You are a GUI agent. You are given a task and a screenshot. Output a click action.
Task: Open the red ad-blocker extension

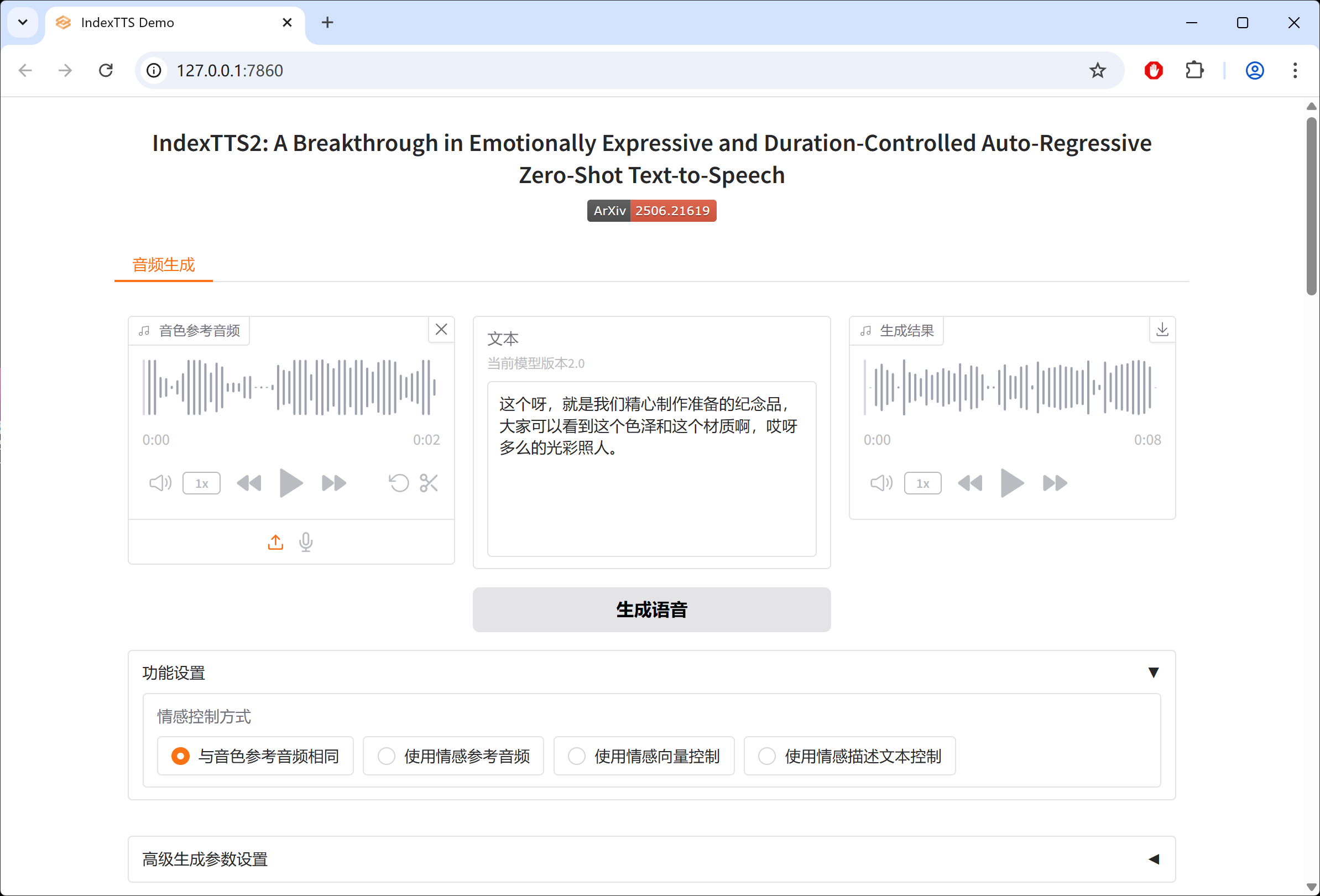(1153, 70)
